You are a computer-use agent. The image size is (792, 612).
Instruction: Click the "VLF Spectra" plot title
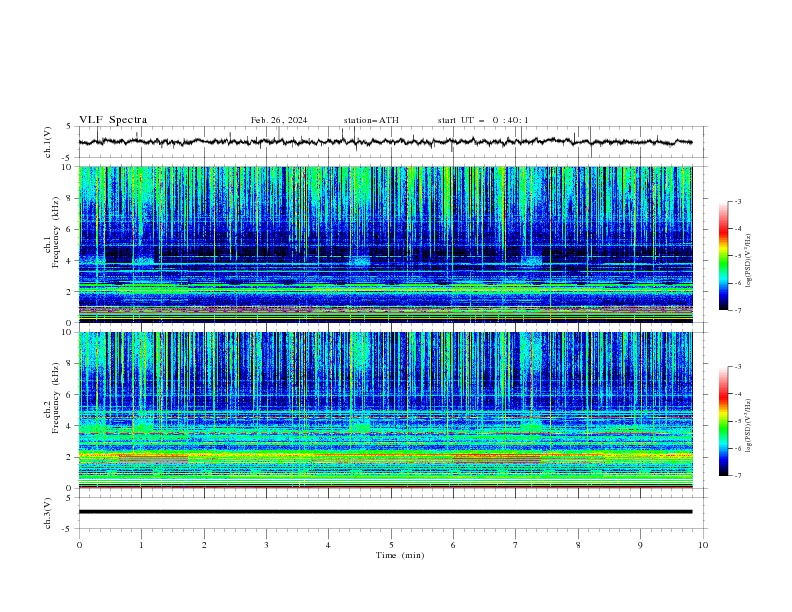[x=113, y=120]
